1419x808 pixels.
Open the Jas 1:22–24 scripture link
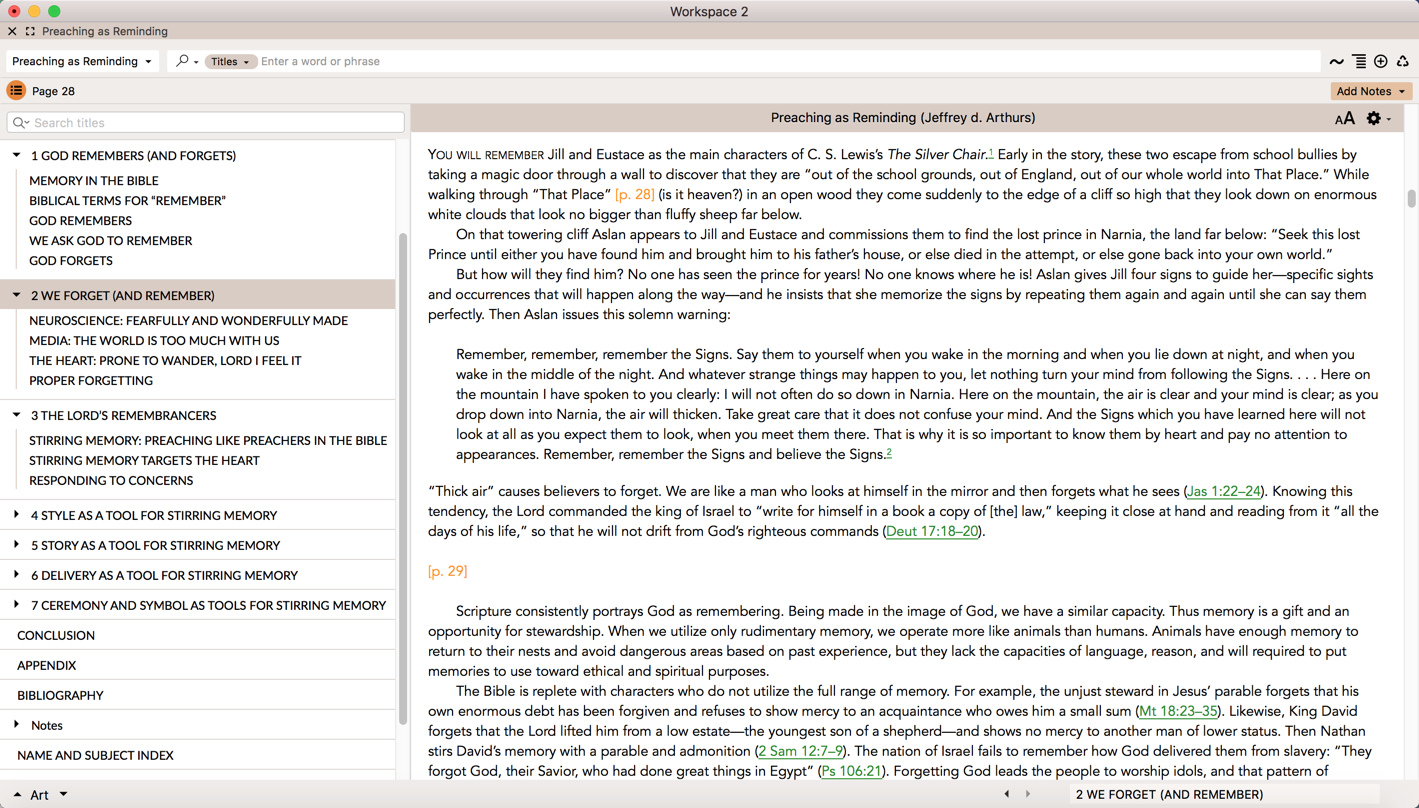coord(1224,491)
